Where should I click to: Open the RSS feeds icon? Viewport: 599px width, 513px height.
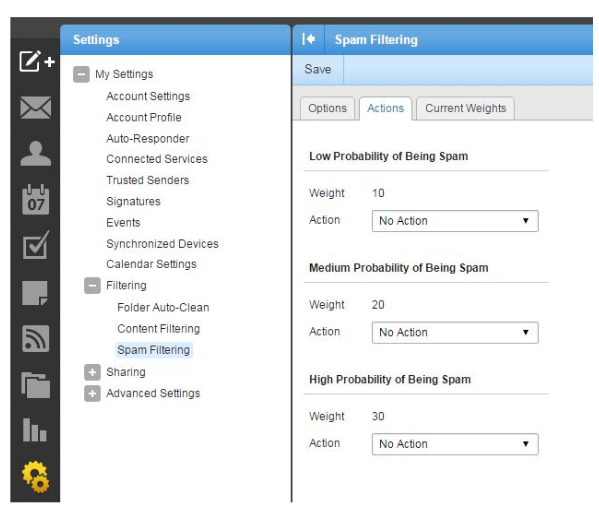(36, 339)
